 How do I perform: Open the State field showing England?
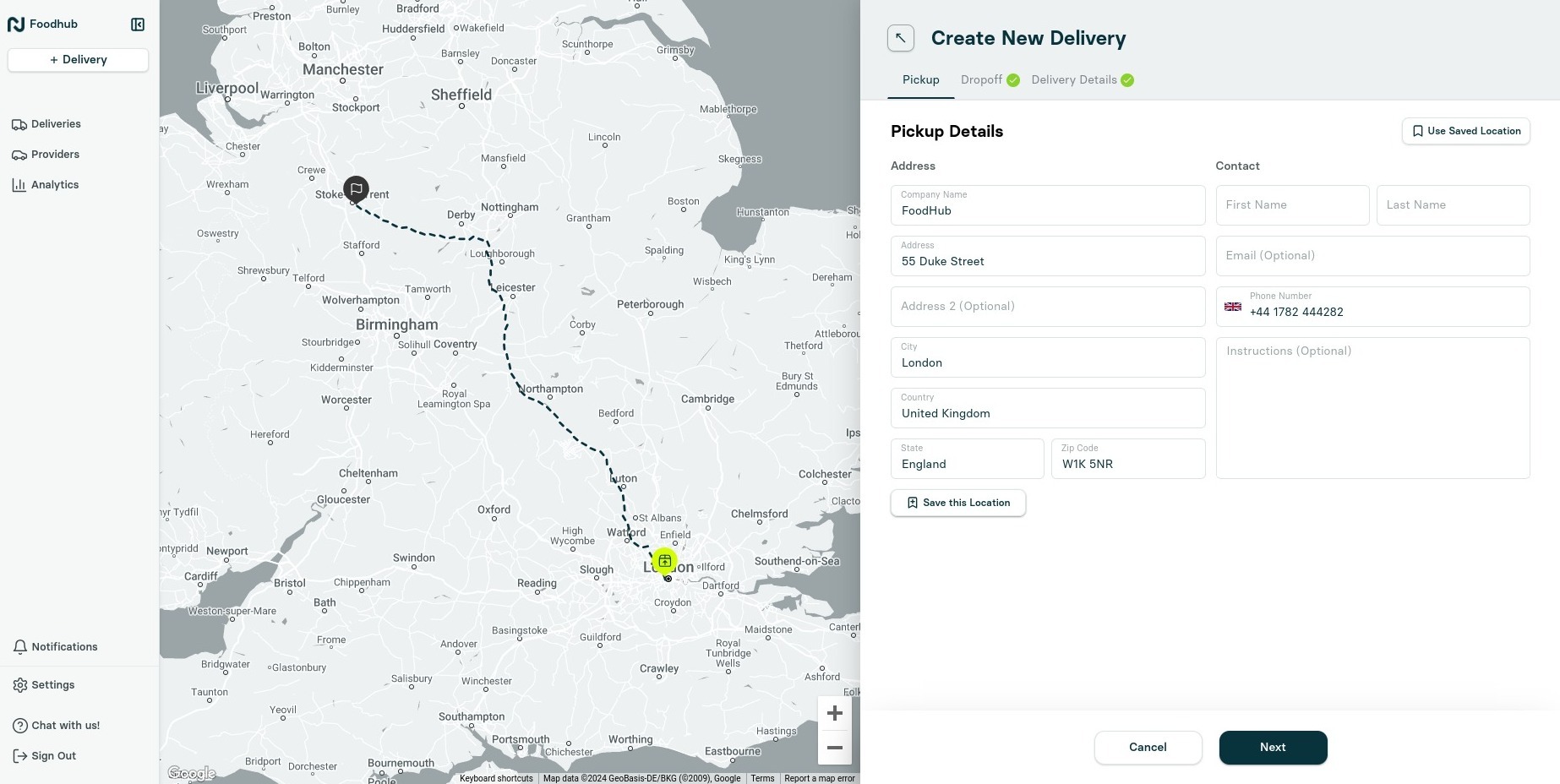pos(967,460)
